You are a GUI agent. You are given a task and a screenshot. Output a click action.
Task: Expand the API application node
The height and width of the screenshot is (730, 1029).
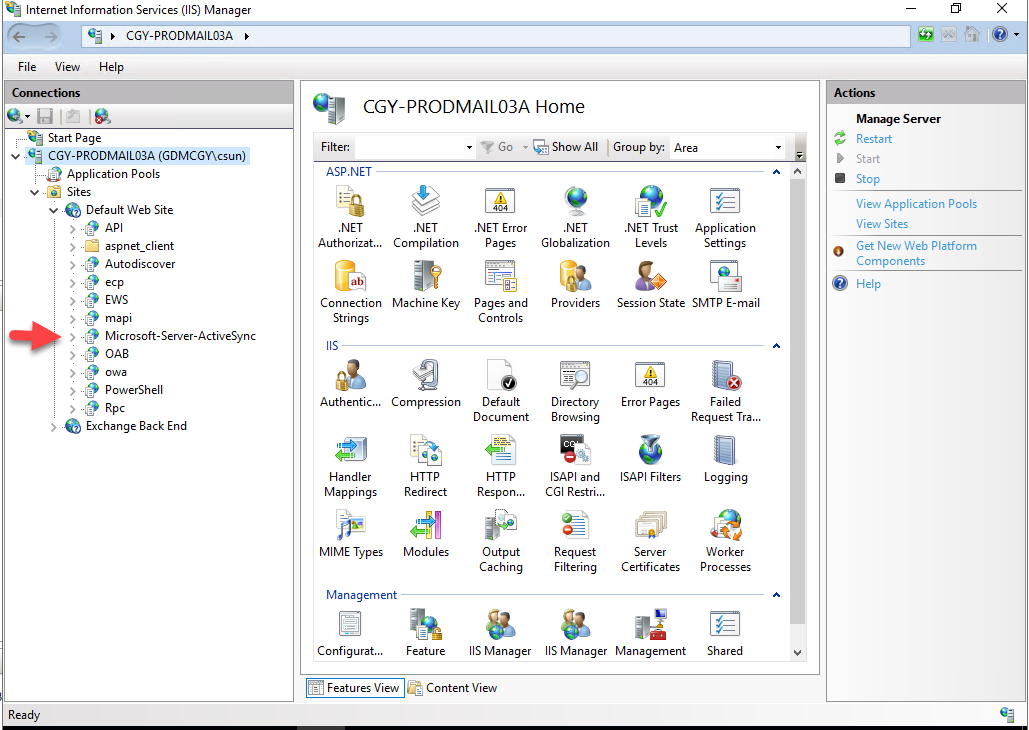[72, 228]
